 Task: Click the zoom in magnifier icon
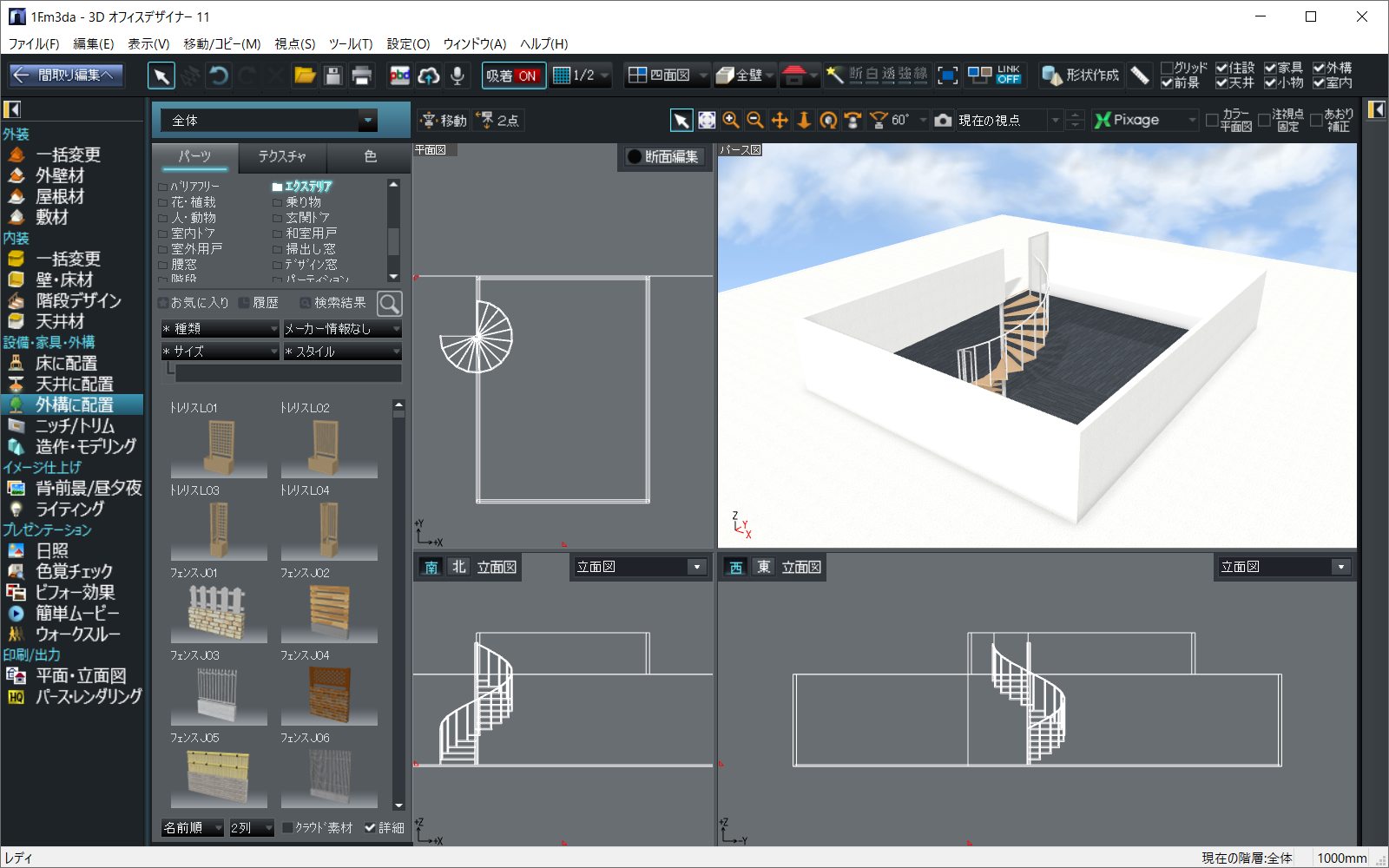click(731, 121)
